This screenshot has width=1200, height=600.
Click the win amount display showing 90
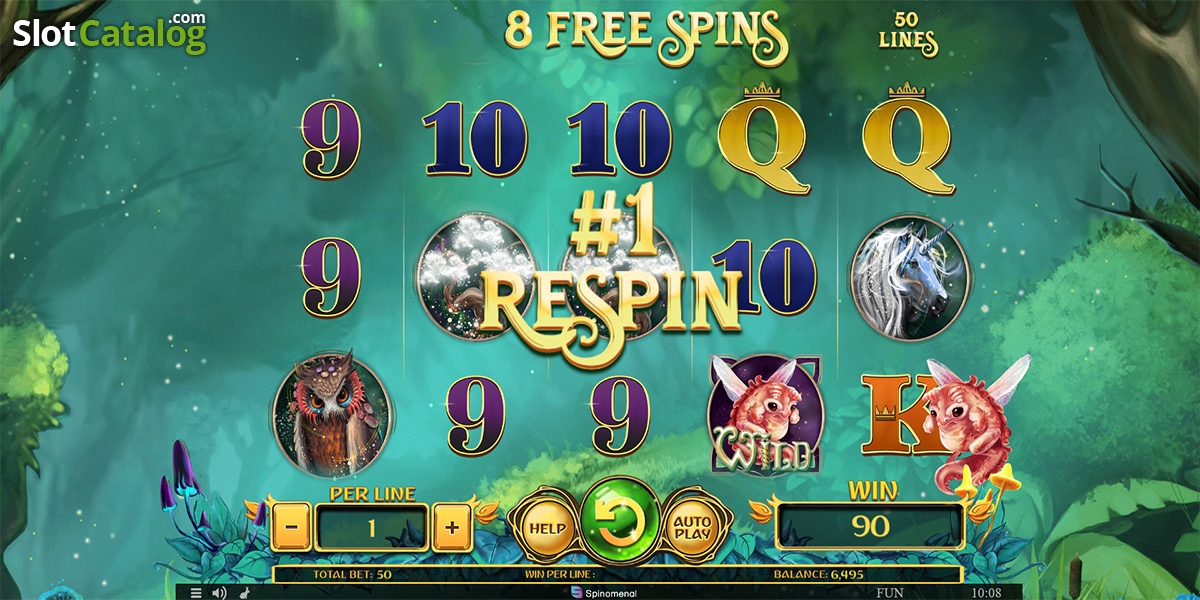pos(870,525)
